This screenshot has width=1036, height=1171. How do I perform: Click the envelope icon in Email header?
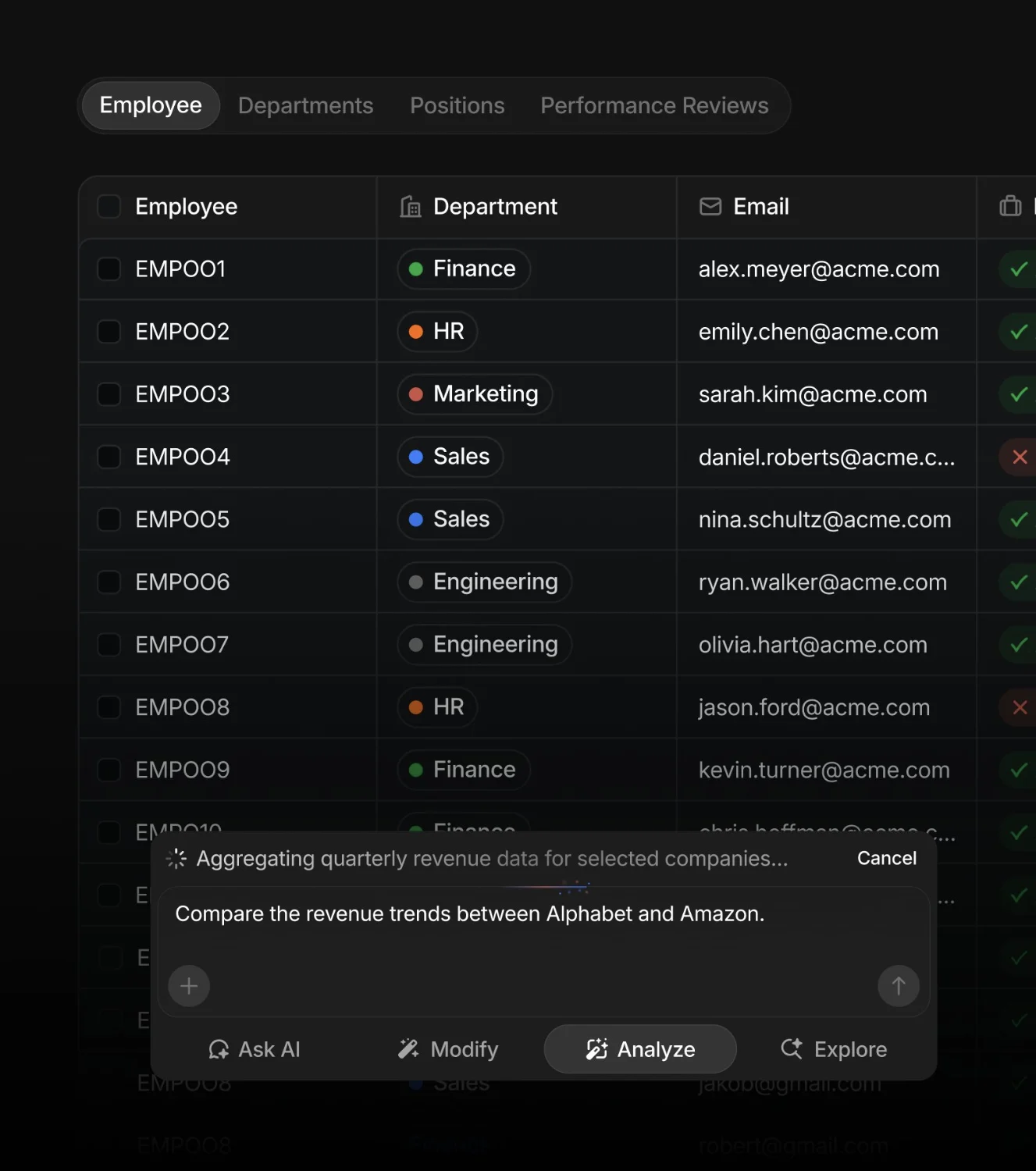coord(710,207)
